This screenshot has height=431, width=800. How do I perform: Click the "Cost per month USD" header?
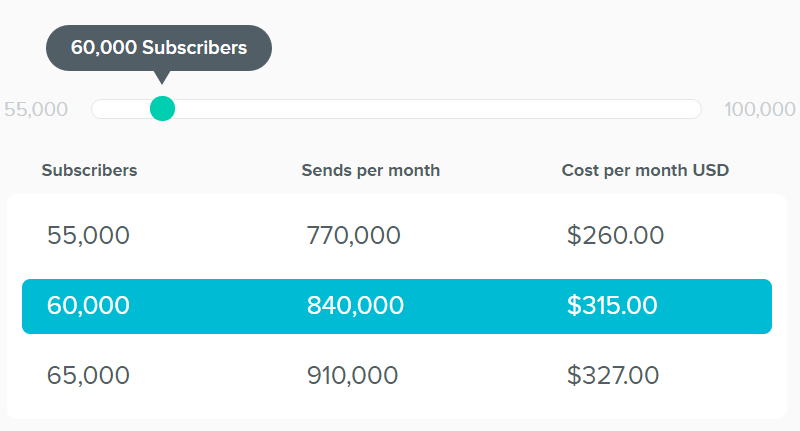645,170
